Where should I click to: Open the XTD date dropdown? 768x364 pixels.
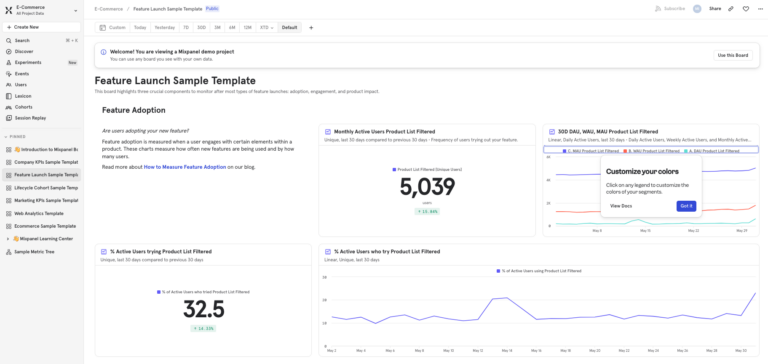coord(267,28)
